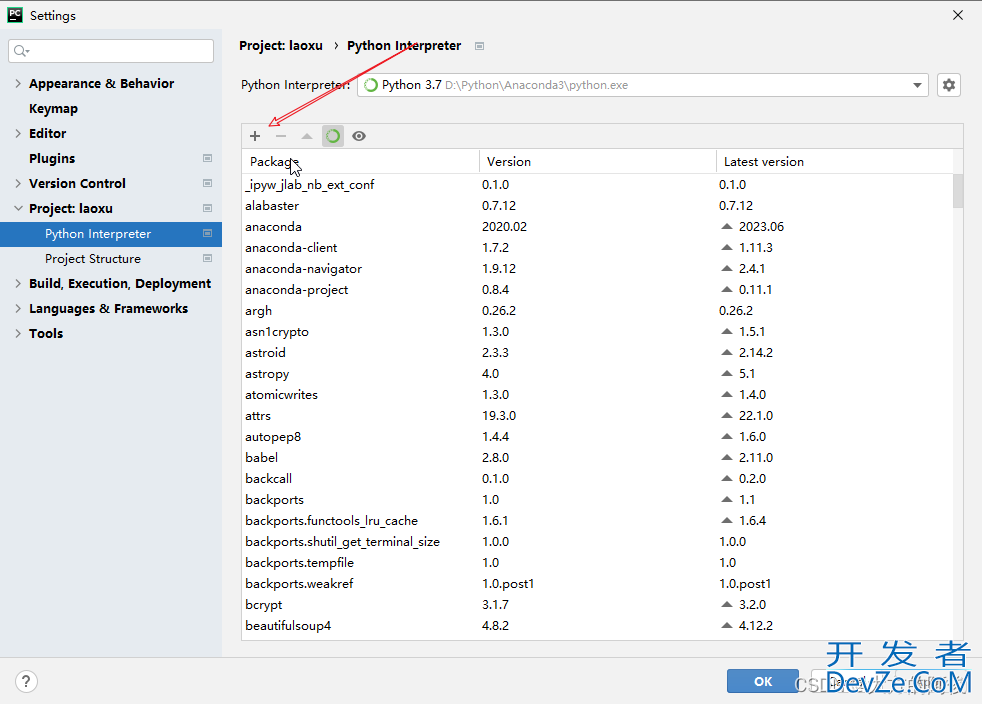Select the backports.weakref package row
This screenshot has height=704, width=982.
point(597,584)
